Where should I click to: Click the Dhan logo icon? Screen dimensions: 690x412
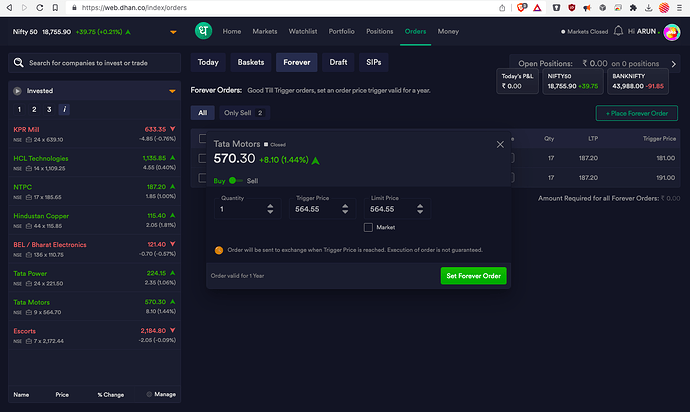coord(203,31)
